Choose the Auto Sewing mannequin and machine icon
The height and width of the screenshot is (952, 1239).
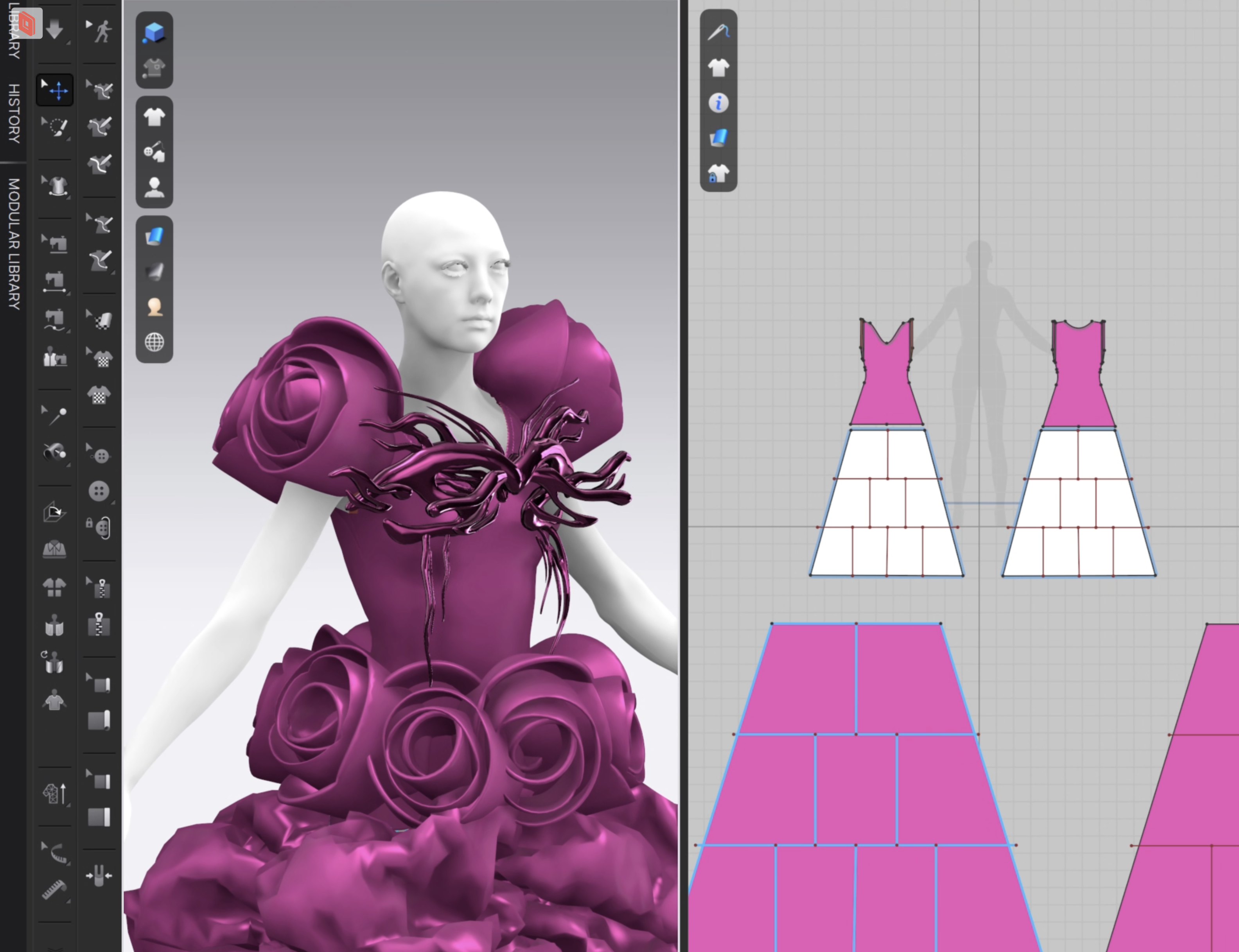[x=54, y=358]
